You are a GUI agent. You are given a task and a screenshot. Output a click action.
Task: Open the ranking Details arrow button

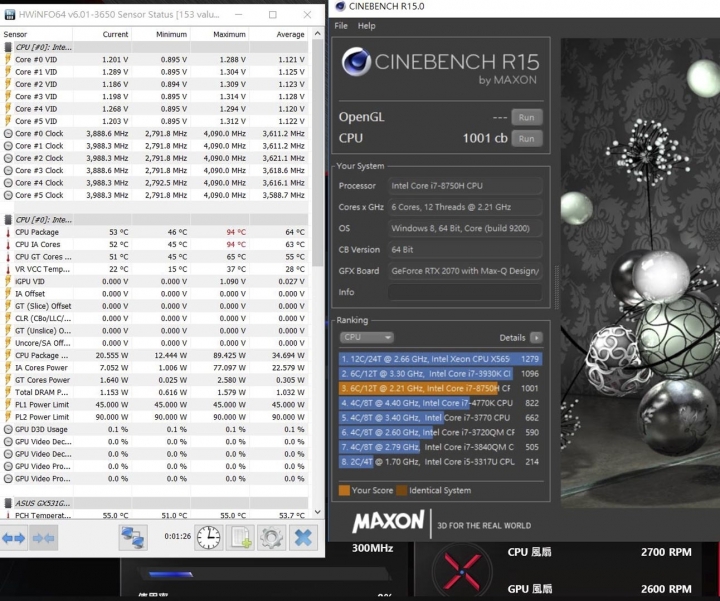click(x=536, y=337)
